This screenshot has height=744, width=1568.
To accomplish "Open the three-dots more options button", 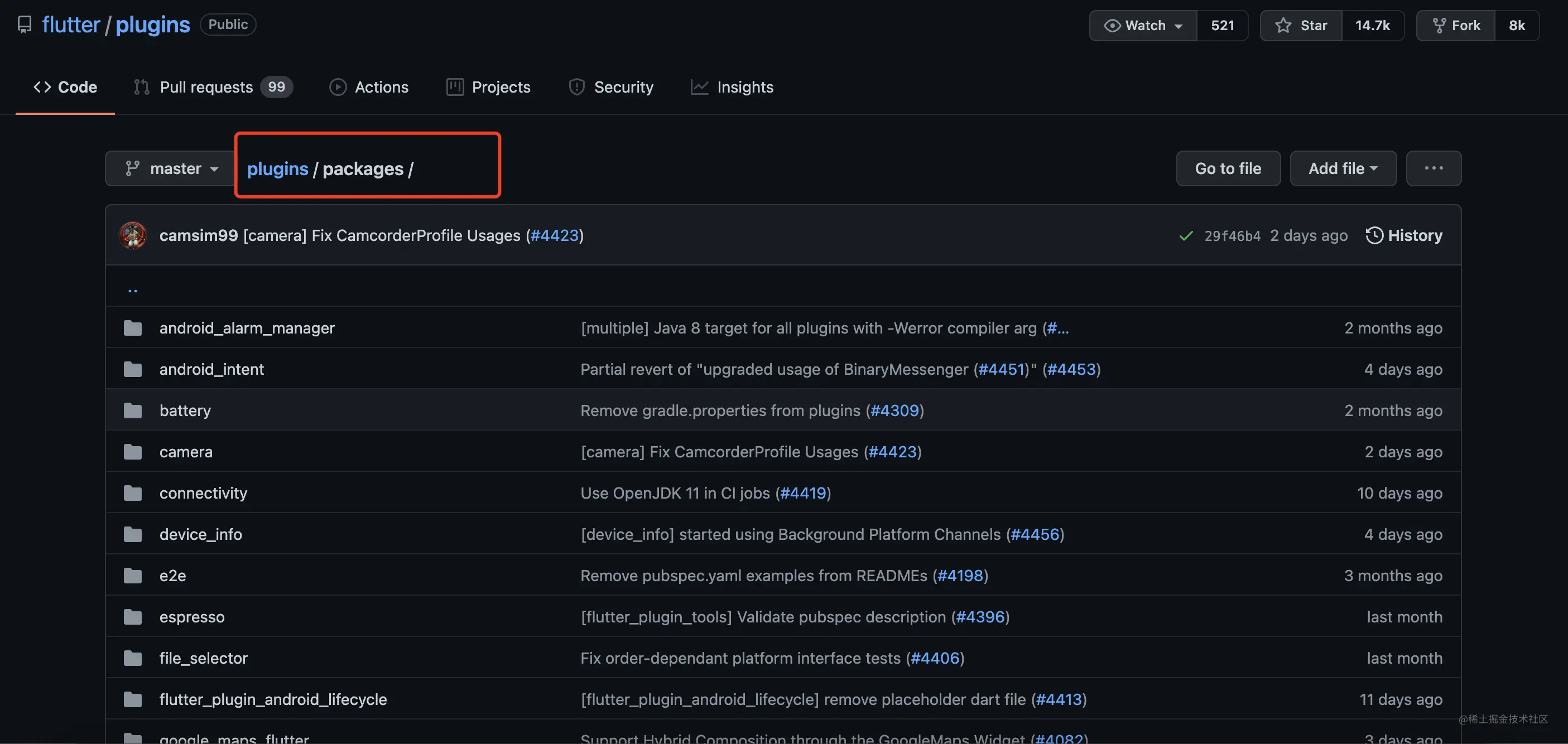I will (1434, 168).
